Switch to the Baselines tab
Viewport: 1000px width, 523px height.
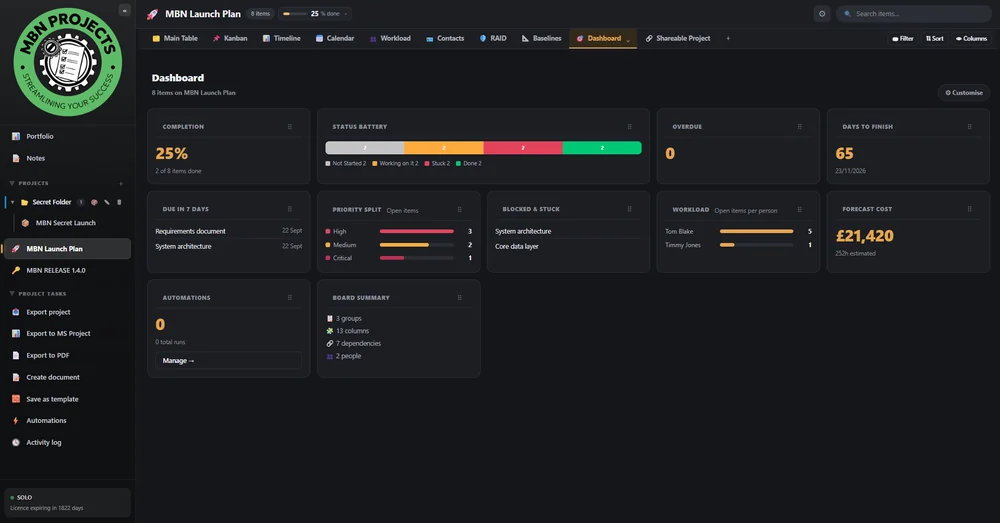click(541, 38)
